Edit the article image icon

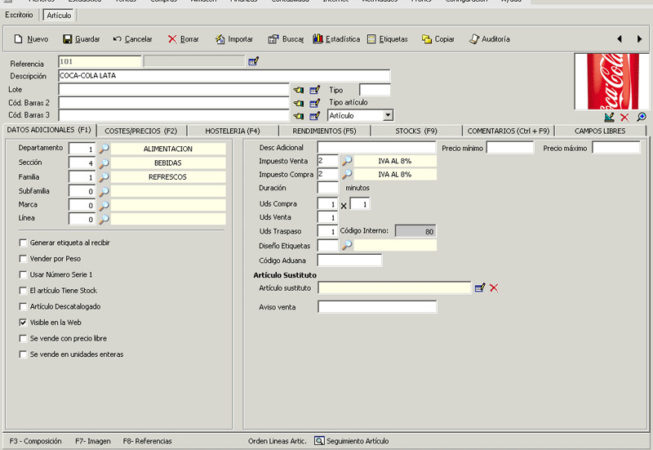coord(609,117)
